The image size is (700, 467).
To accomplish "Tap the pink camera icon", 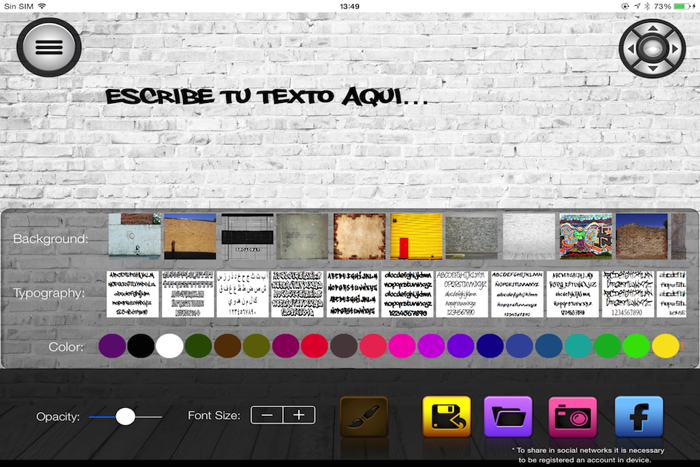I will (x=572, y=417).
